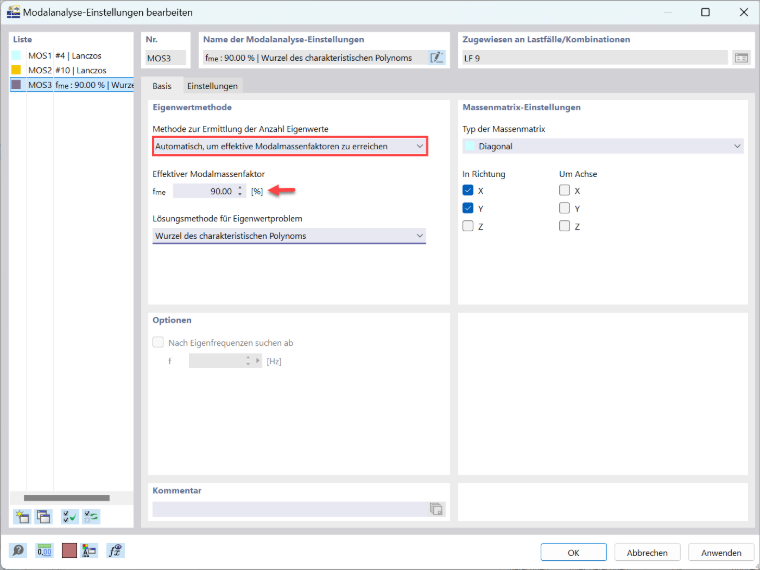Uncheck direction X under In Richtung

468,190
